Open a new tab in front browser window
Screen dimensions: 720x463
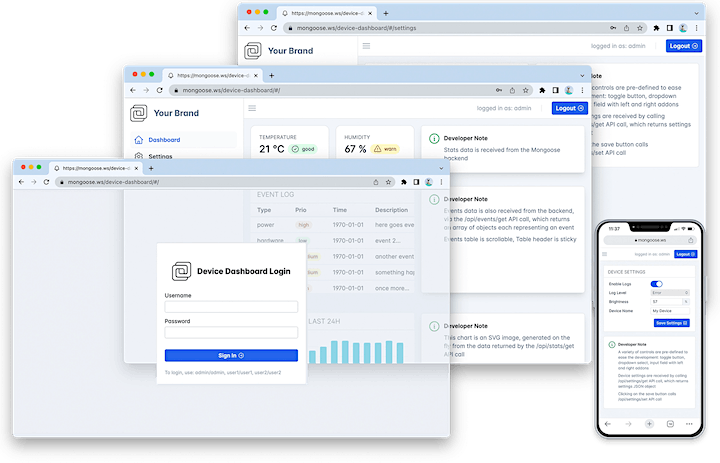151,168
